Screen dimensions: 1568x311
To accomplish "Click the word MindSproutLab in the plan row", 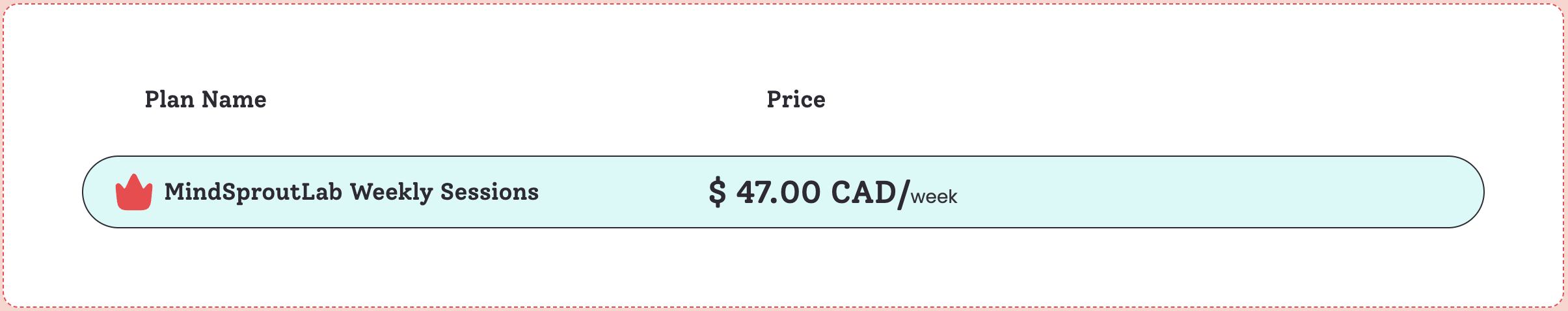I will [x=253, y=193].
